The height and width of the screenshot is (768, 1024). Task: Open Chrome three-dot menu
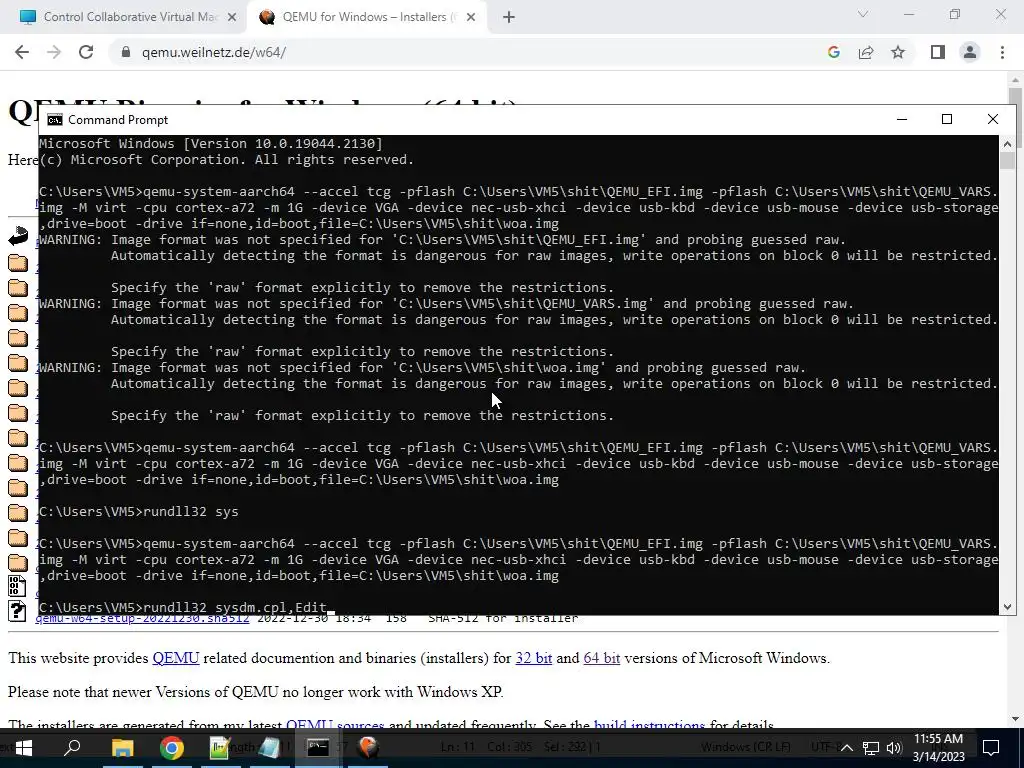1002,52
